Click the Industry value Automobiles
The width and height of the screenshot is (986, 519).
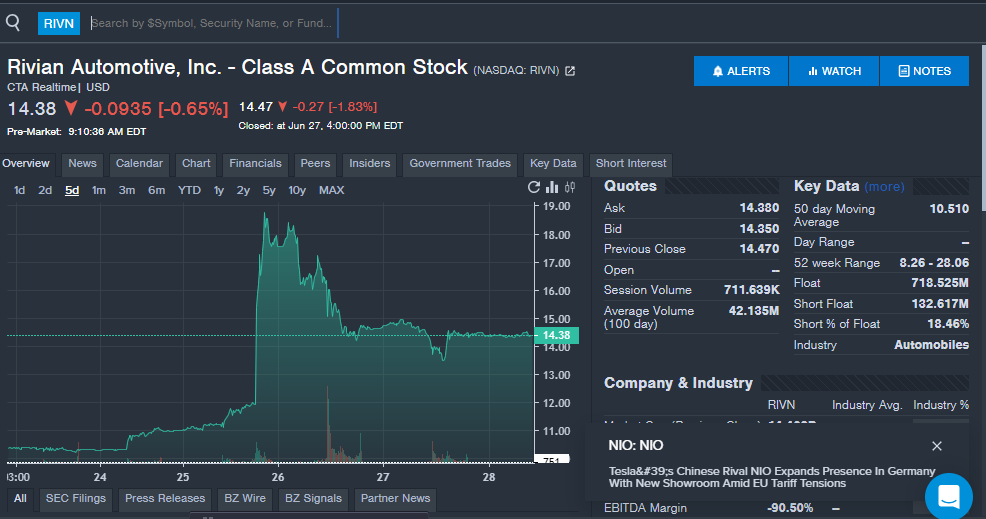point(931,345)
